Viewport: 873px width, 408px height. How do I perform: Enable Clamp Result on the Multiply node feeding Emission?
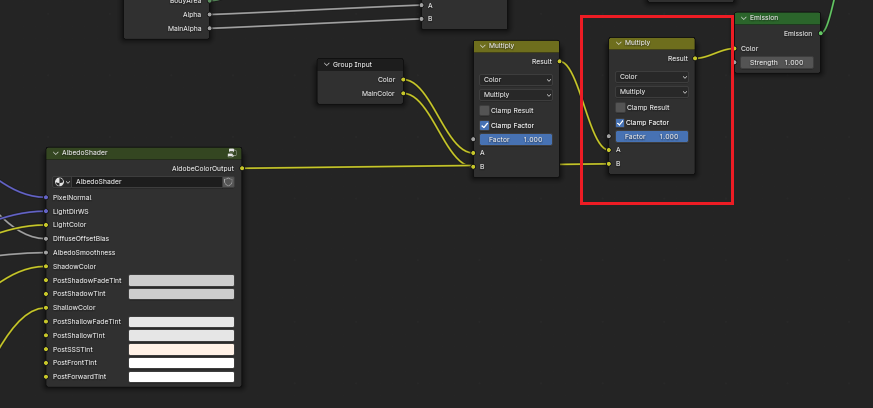click(620, 107)
